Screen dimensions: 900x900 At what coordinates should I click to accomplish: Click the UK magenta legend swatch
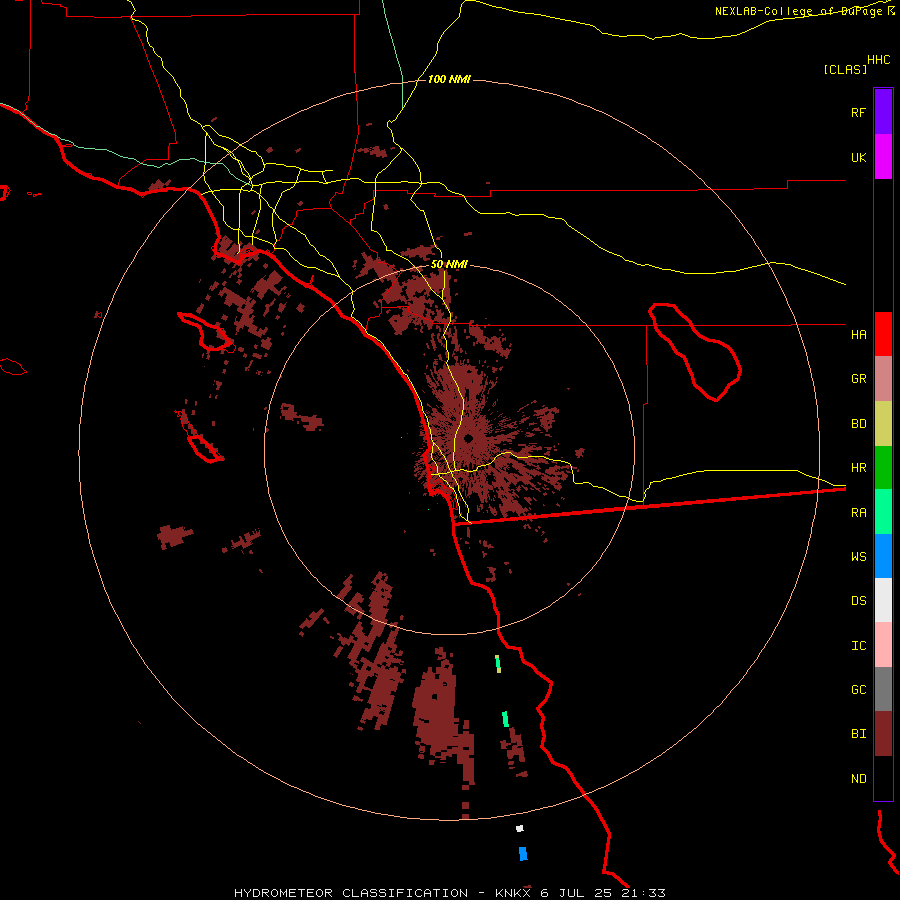tap(883, 157)
